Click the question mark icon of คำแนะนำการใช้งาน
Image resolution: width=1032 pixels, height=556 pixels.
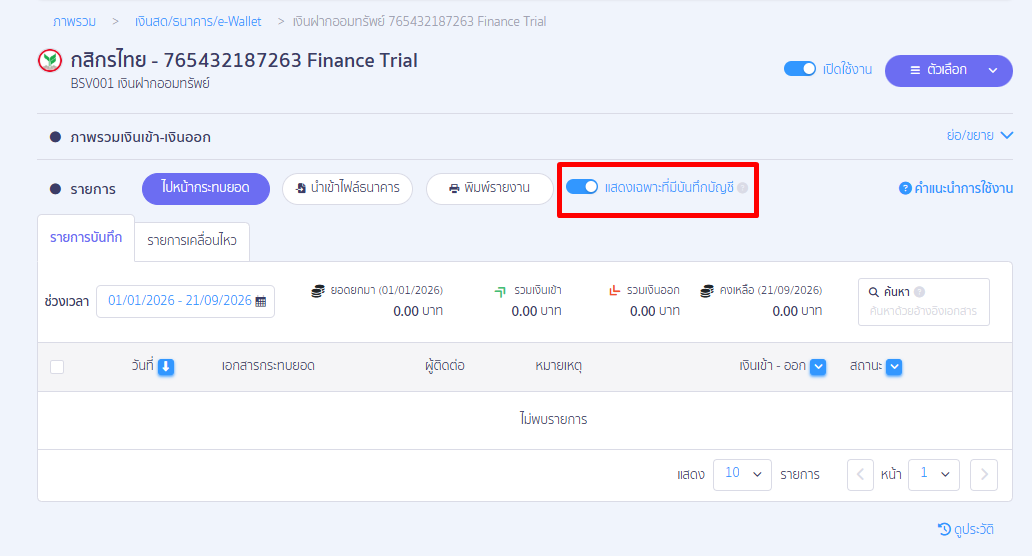point(905,188)
